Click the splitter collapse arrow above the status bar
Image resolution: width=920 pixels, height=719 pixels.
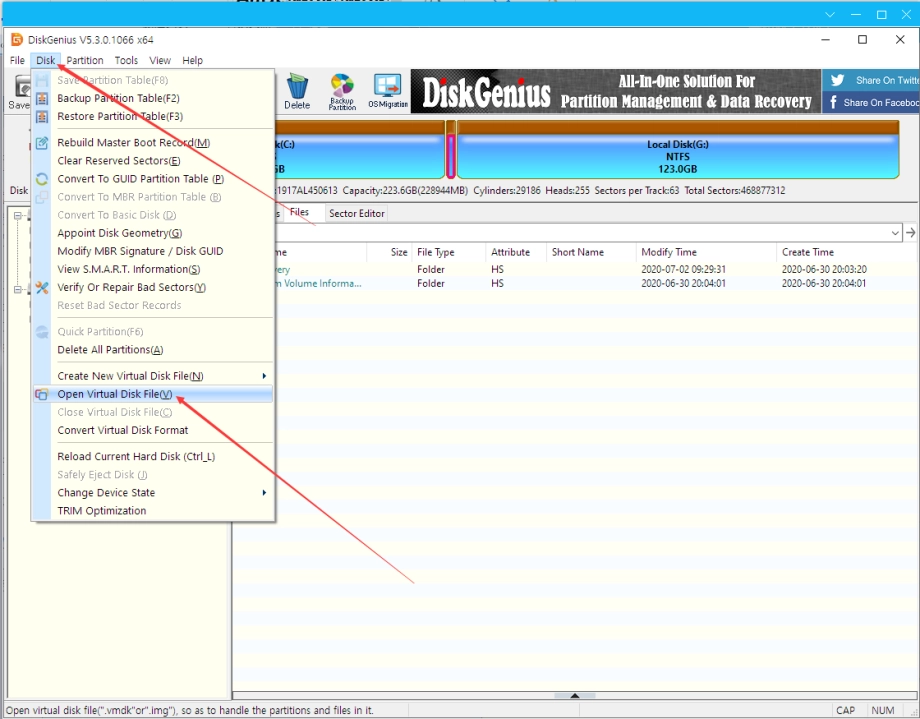tap(575, 696)
